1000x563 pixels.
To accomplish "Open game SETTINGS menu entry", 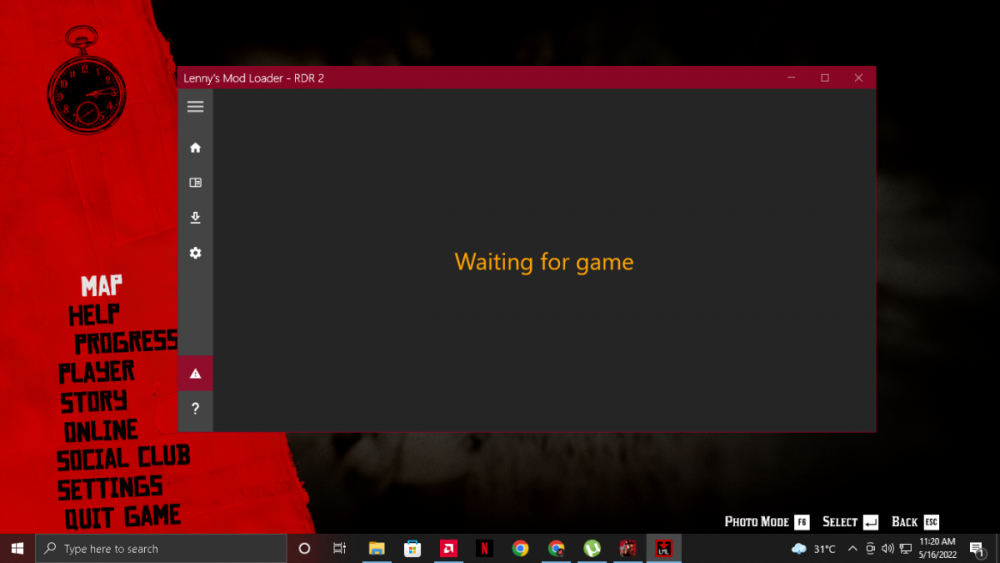I will [110, 488].
